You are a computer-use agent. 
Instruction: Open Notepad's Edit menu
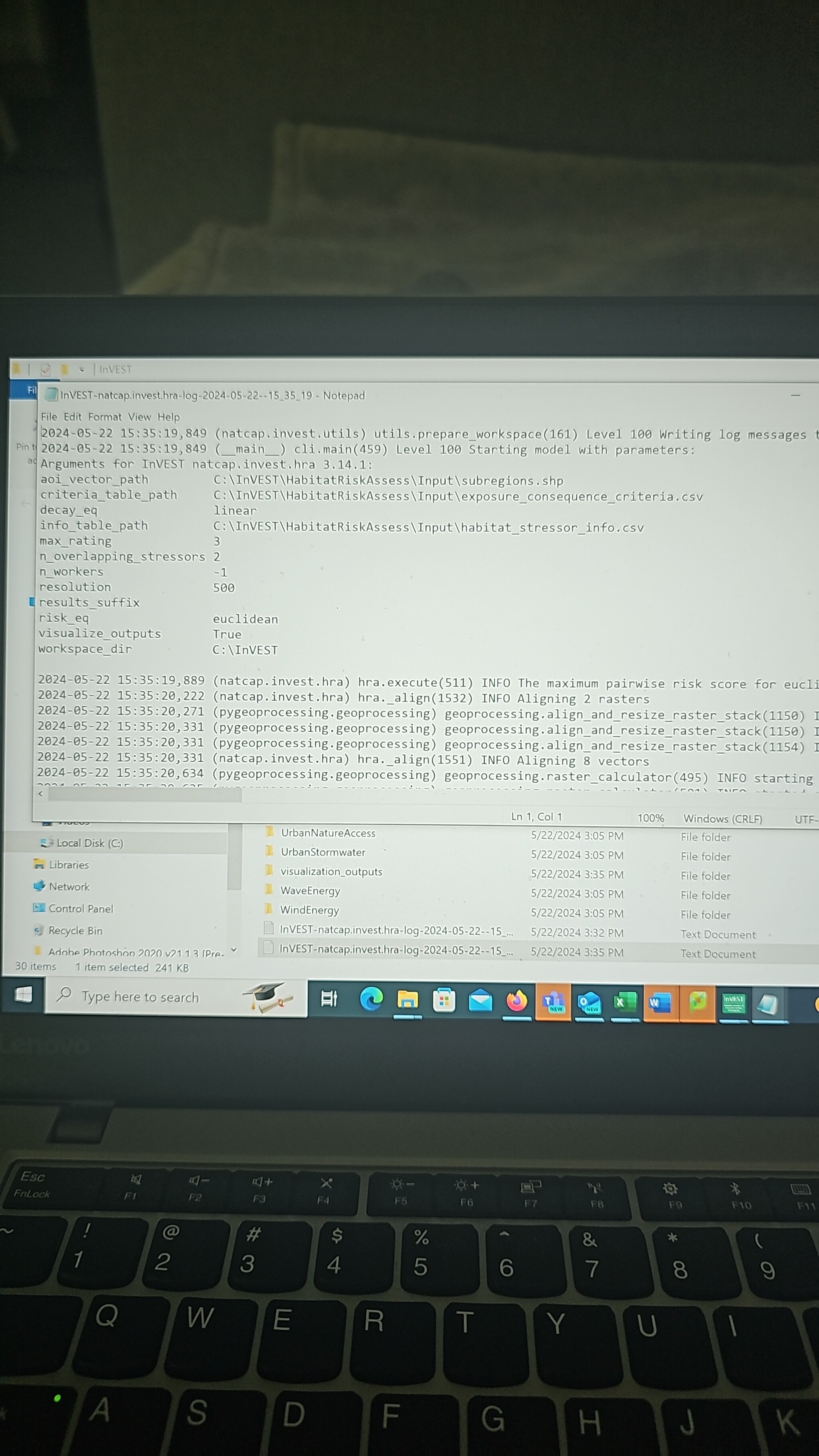click(x=72, y=417)
